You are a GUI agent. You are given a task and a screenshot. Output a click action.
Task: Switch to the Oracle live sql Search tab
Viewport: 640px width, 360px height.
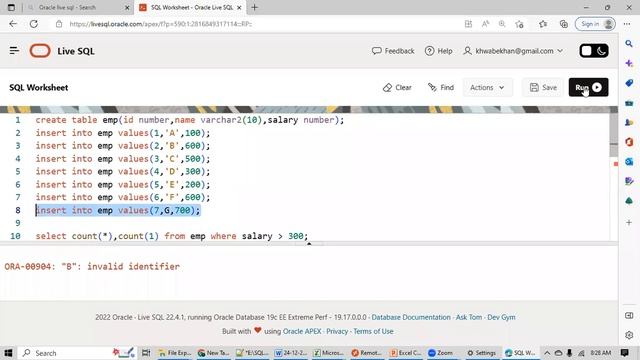click(78, 7)
